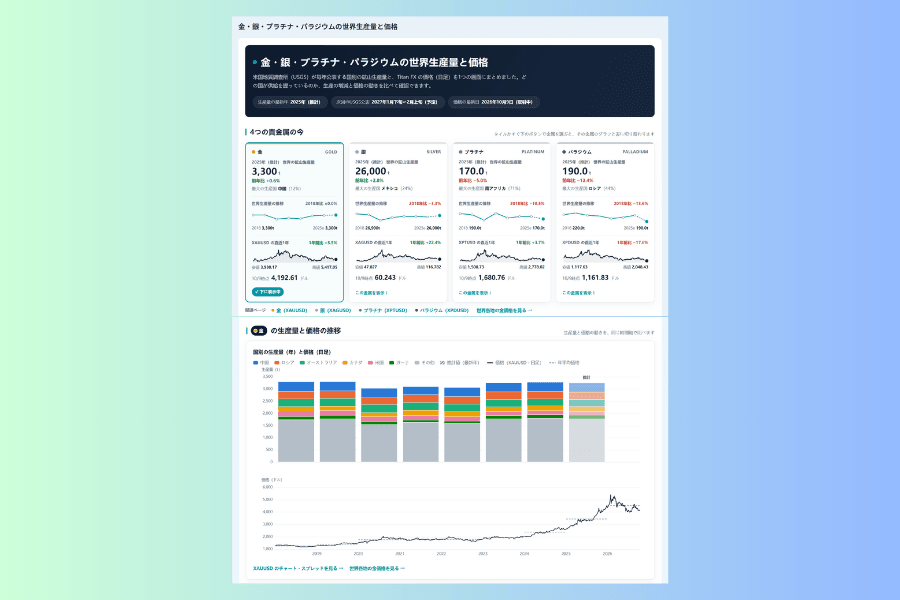The image size is (900, 600).
Task: Click 世界各地の金価格を見る below the price chart
Action: click(x=377, y=568)
